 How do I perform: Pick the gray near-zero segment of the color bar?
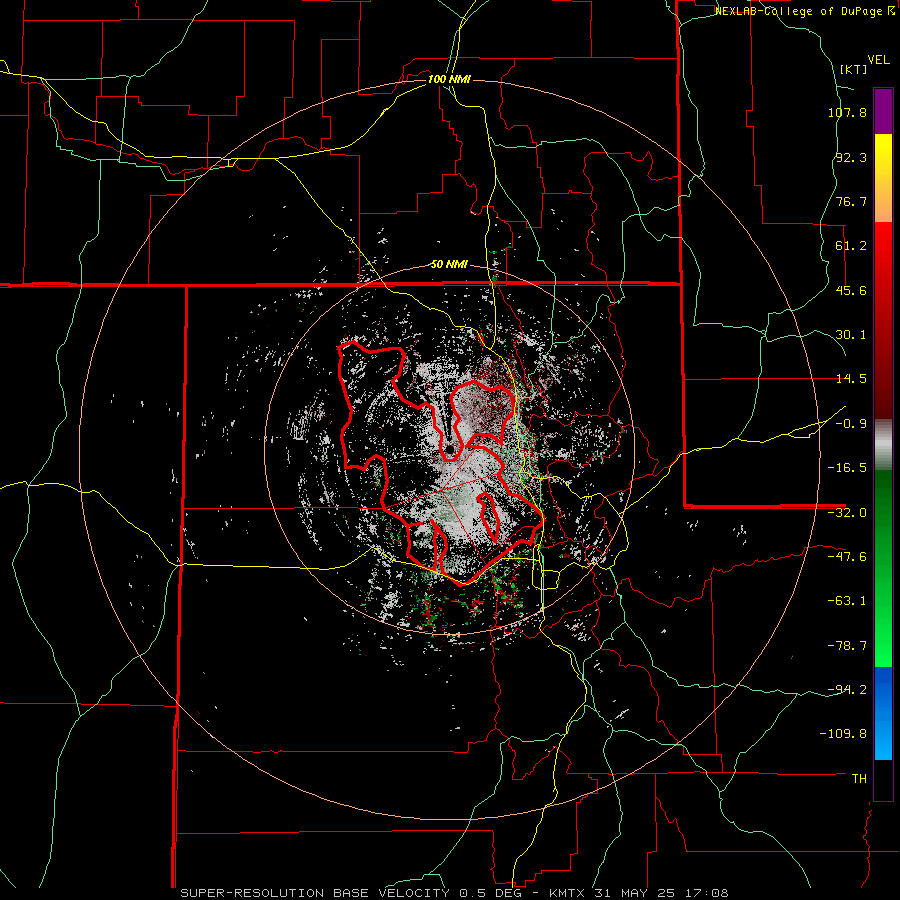[x=883, y=445]
